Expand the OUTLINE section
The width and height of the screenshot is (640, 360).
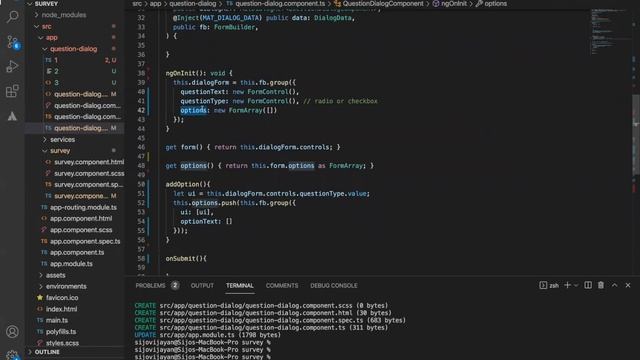[47, 352]
